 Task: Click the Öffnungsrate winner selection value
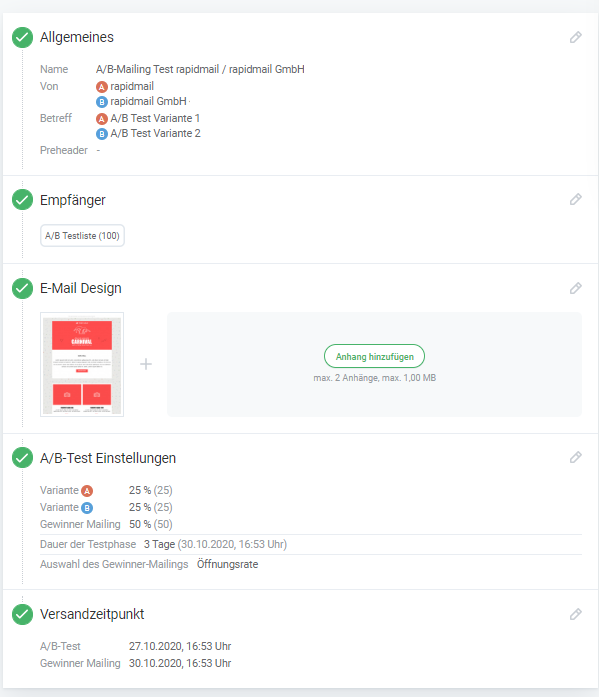click(x=228, y=564)
